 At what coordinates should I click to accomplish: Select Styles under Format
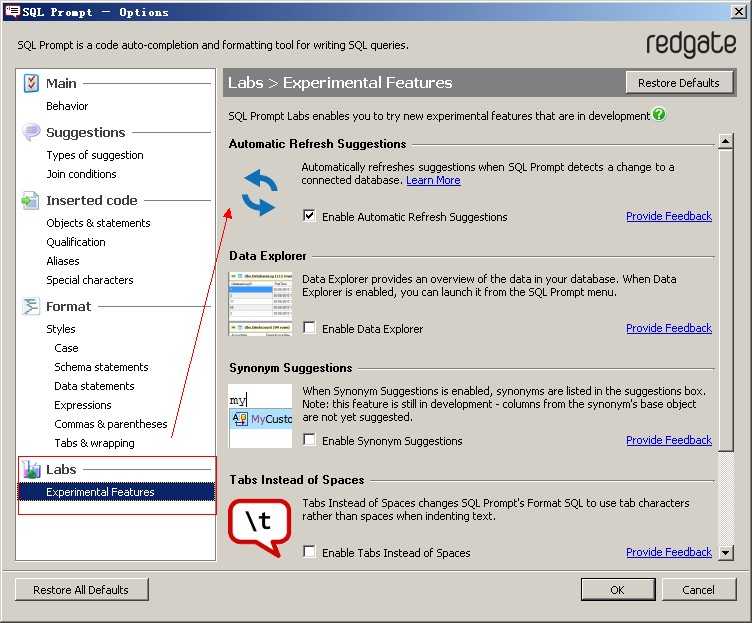pyautogui.click(x=61, y=329)
